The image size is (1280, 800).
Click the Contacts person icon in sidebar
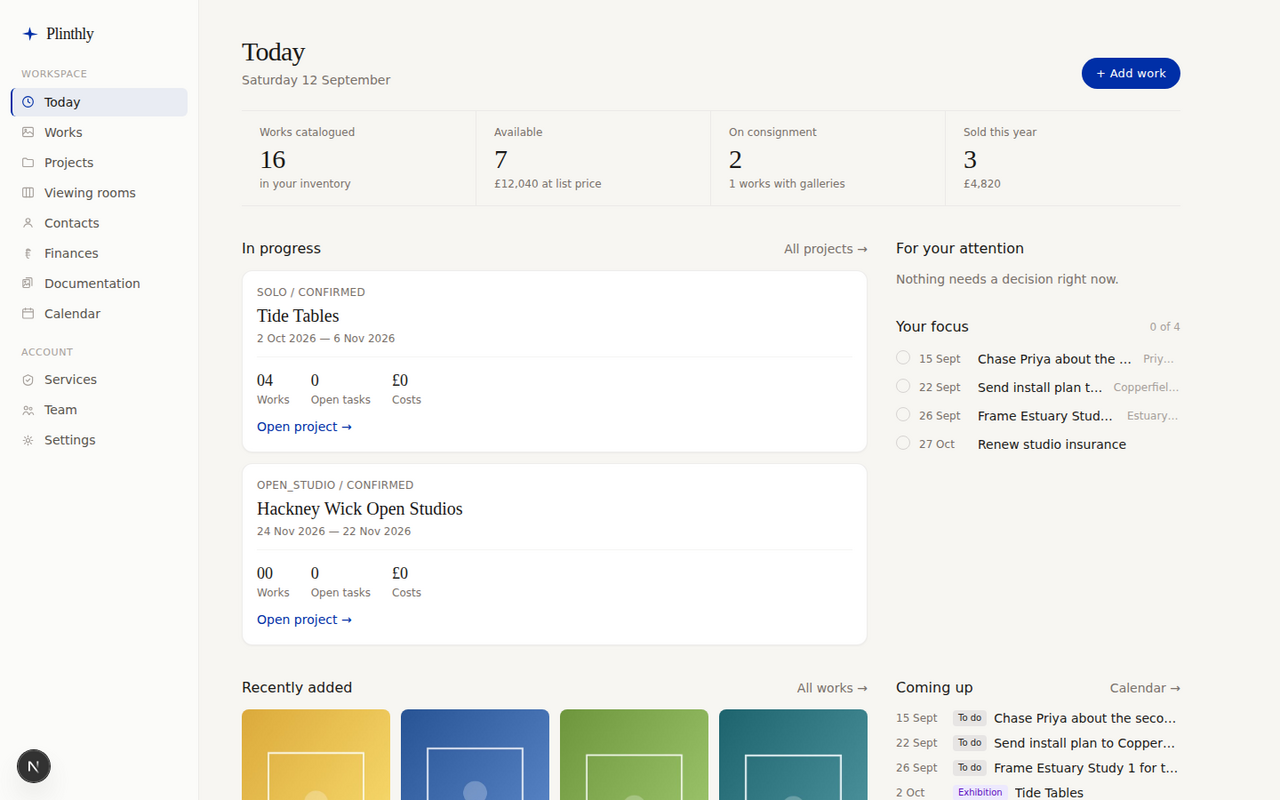click(x=28, y=223)
